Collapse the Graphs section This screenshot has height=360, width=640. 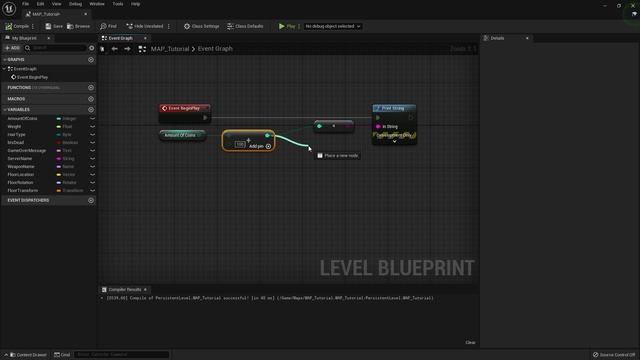tap(5, 60)
